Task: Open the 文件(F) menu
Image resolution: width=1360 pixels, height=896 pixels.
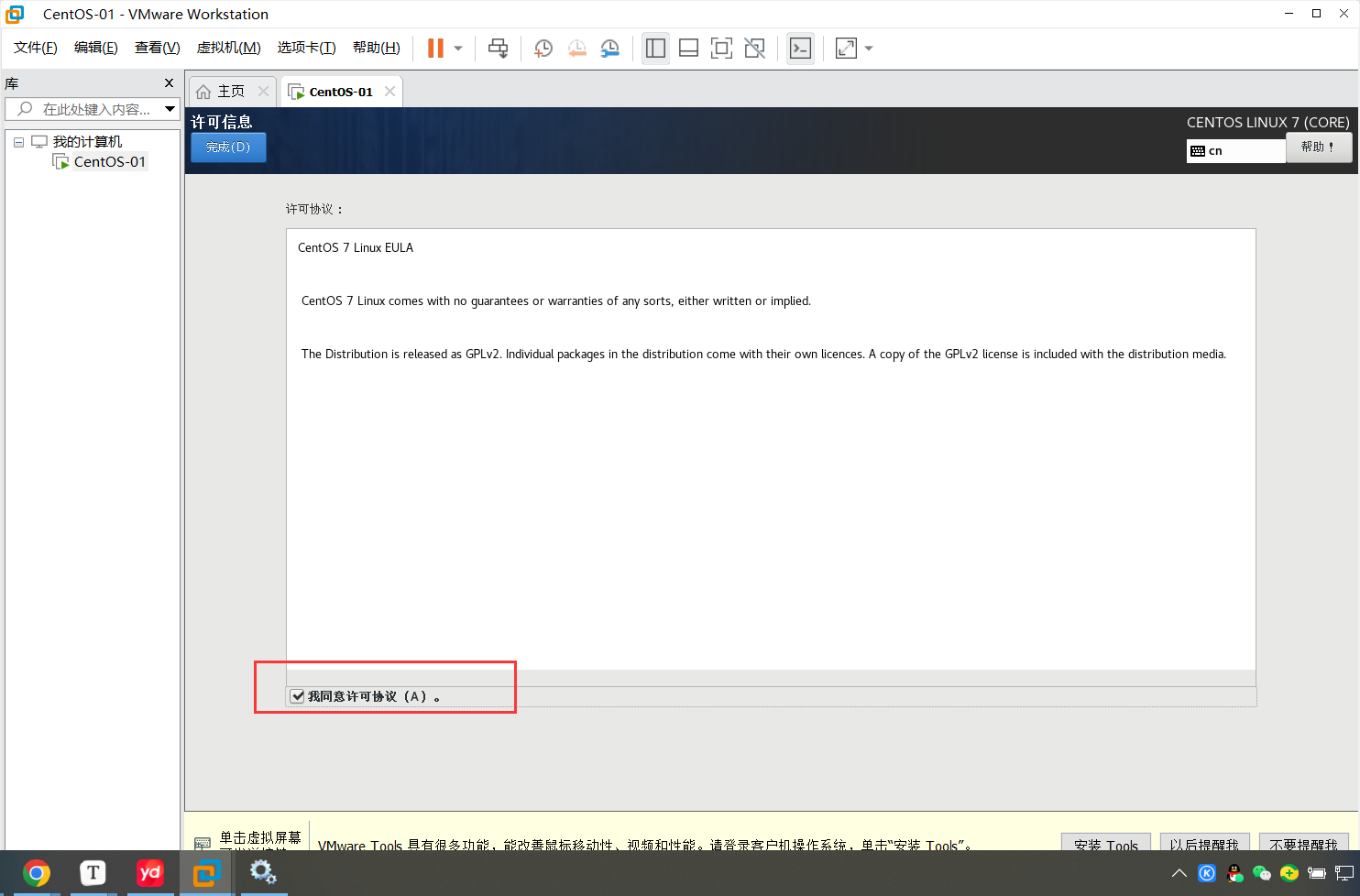Action: [36, 48]
